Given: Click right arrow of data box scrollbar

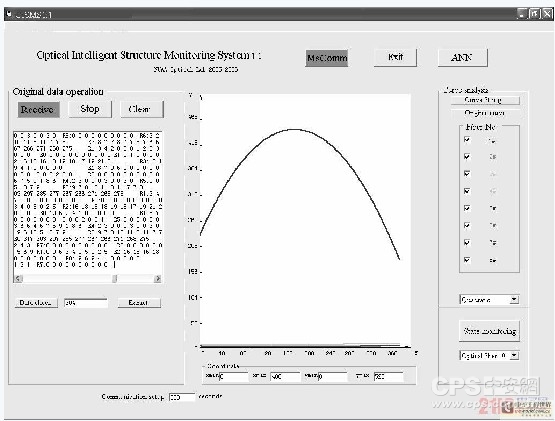Looking at the screenshot, I should 158,279.
